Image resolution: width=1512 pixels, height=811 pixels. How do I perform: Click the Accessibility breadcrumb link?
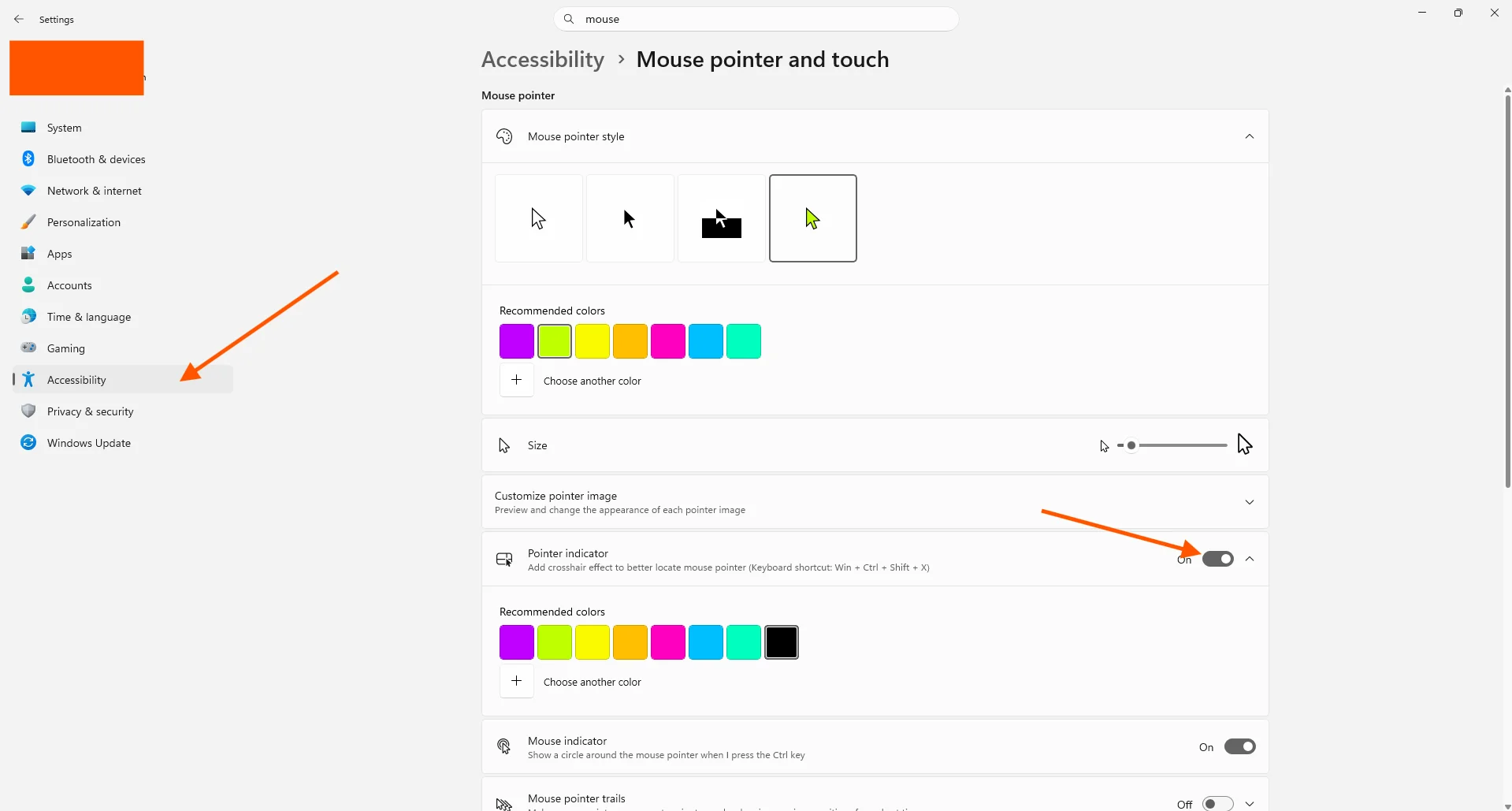click(543, 60)
